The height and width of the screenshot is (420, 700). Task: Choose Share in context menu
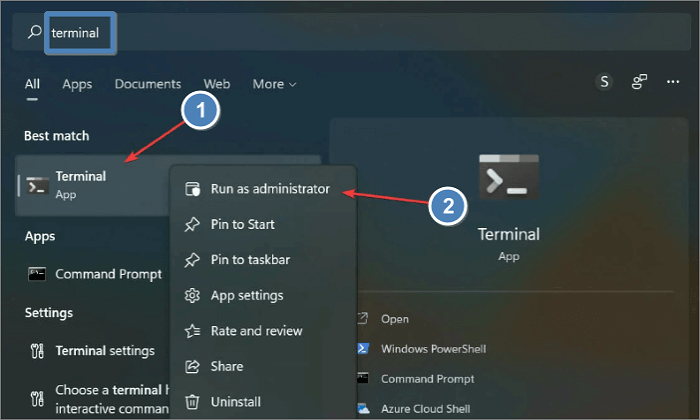[263, 366]
